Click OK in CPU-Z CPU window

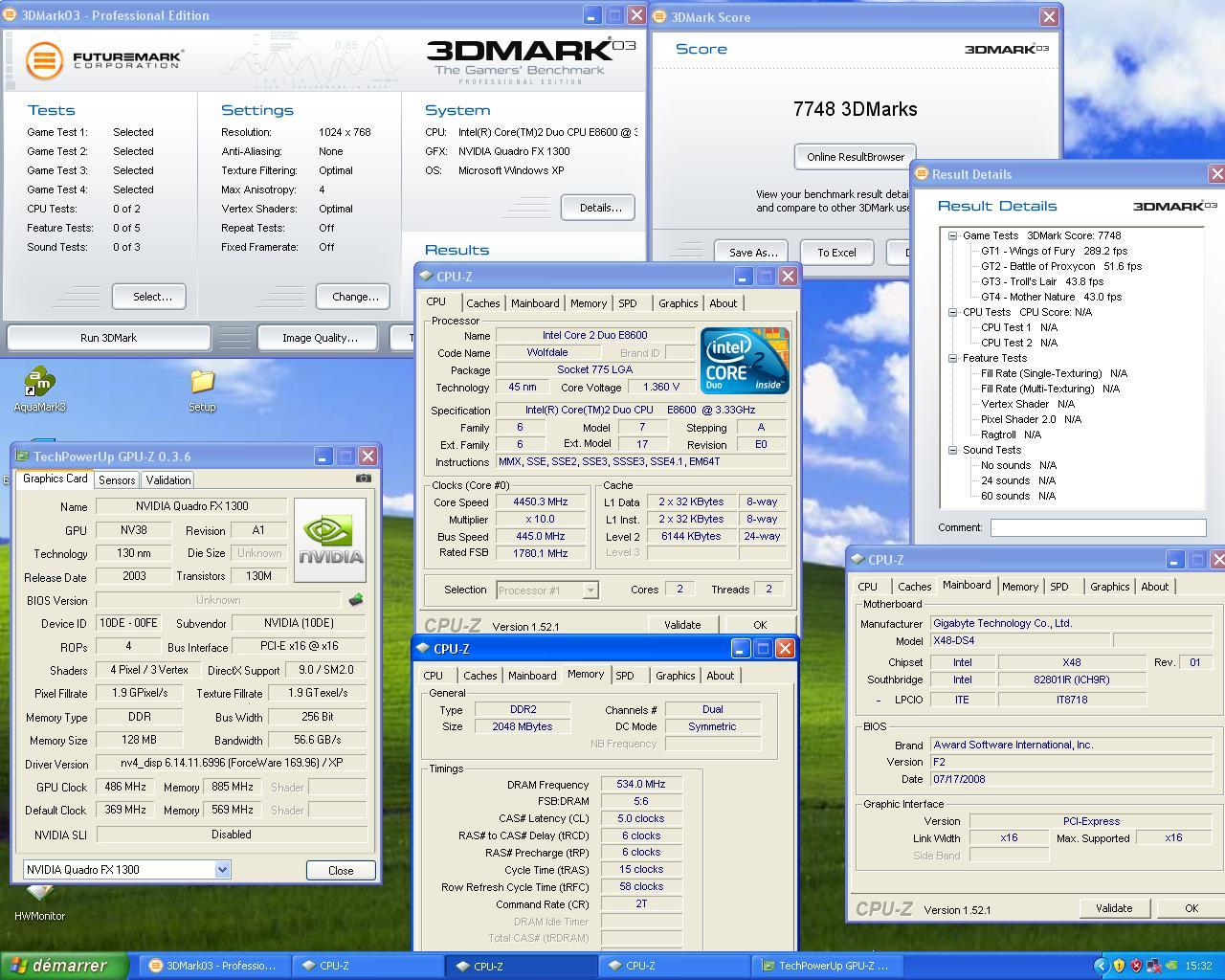[760, 625]
